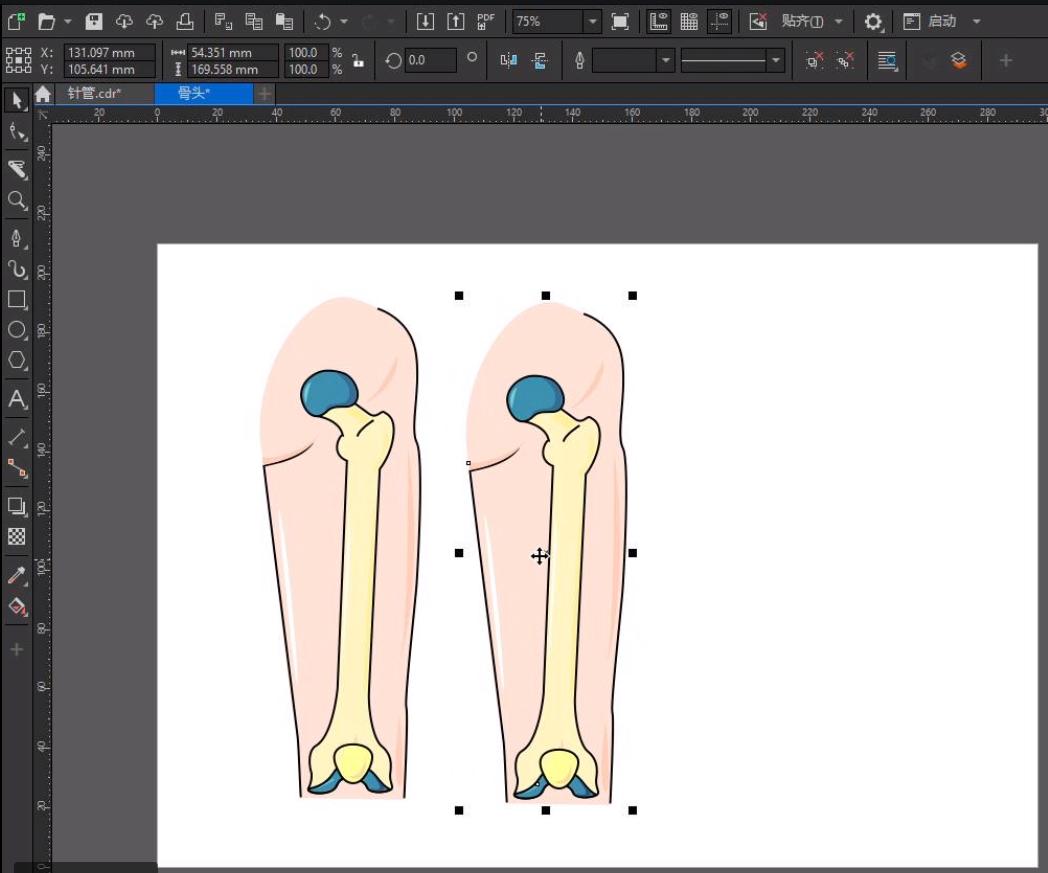
Task: Expand the 贴齐 dropdown arrow
Action: tap(838, 21)
